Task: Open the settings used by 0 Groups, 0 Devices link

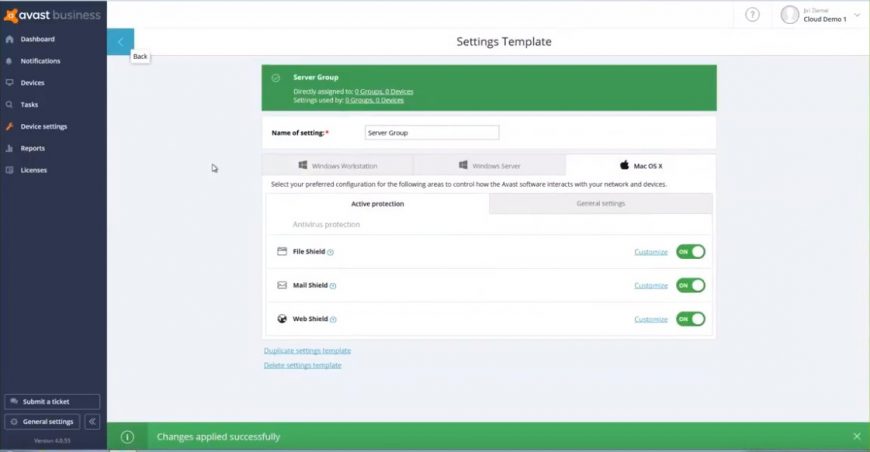Action: point(375,100)
